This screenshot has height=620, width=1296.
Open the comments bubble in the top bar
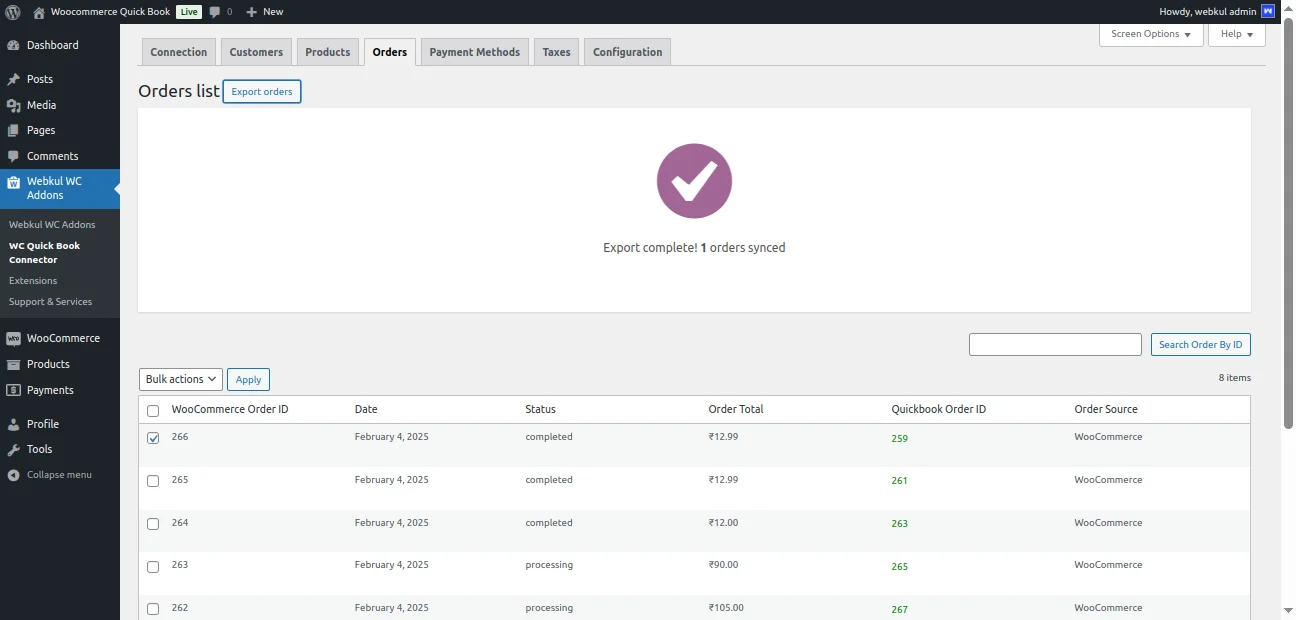click(219, 11)
